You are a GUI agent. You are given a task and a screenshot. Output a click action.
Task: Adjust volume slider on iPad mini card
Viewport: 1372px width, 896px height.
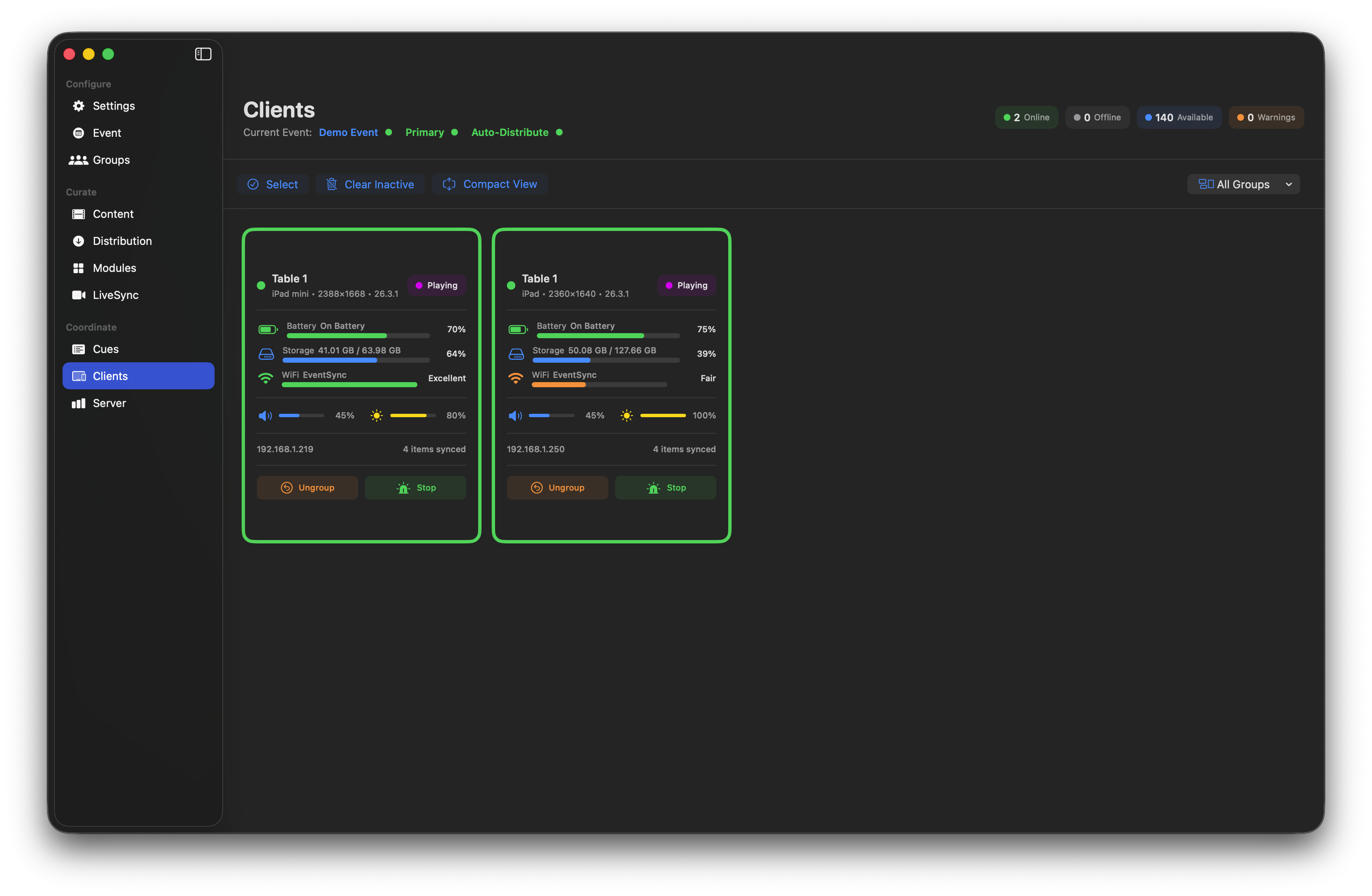(302, 415)
